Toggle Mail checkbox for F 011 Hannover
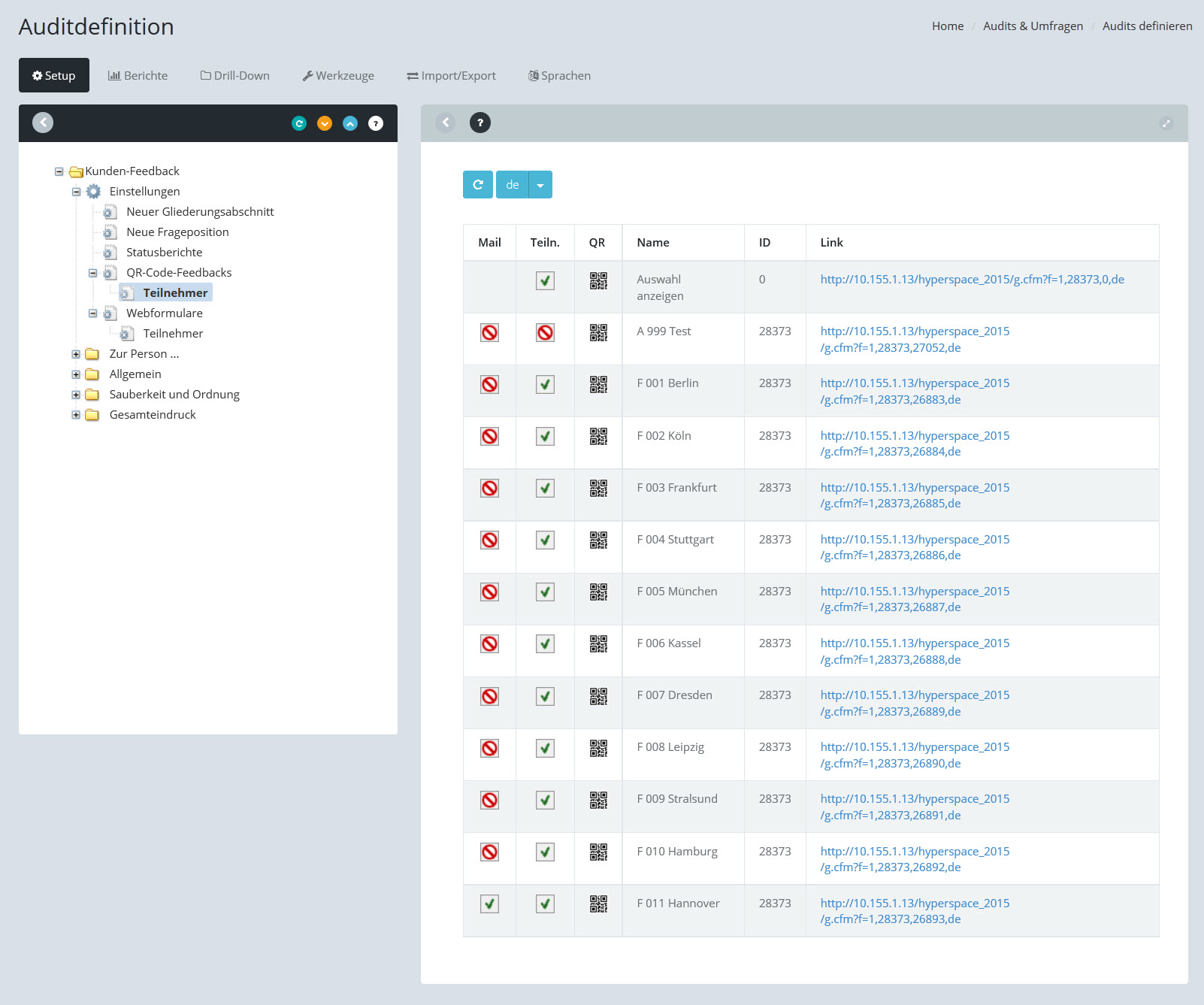 [x=489, y=904]
